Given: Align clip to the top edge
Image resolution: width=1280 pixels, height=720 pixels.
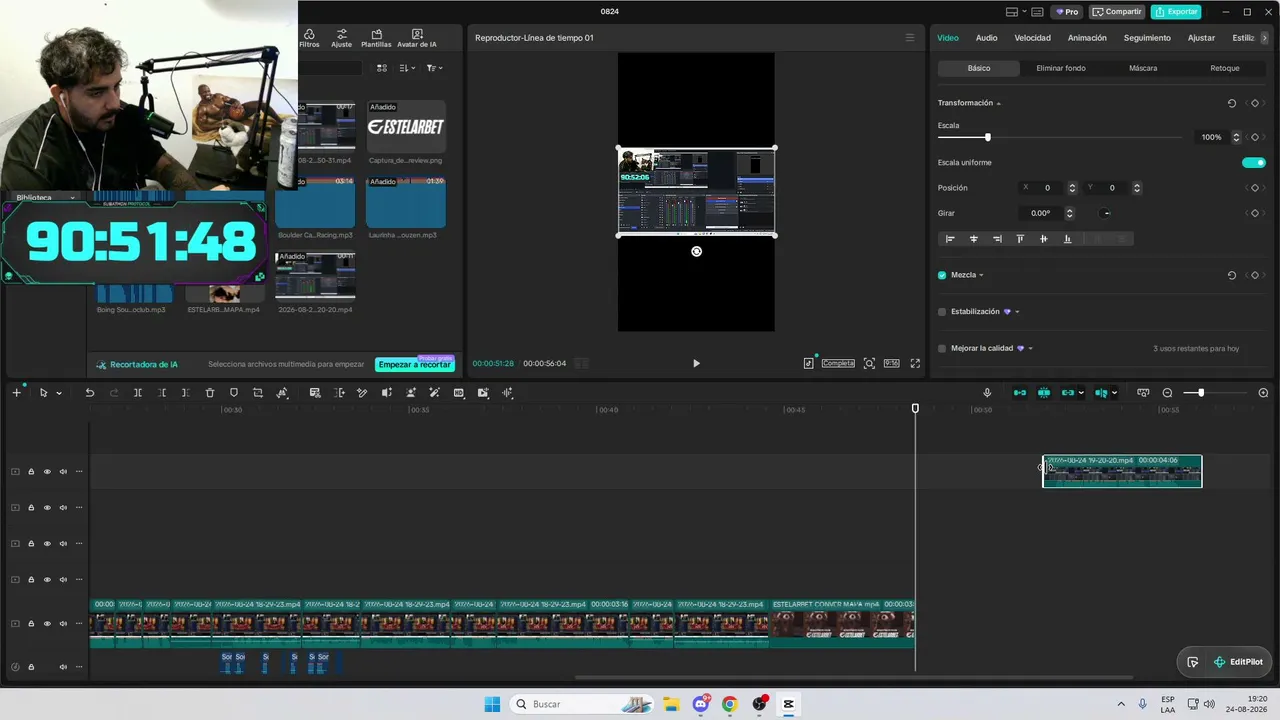Looking at the screenshot, I should point(1020,239).
